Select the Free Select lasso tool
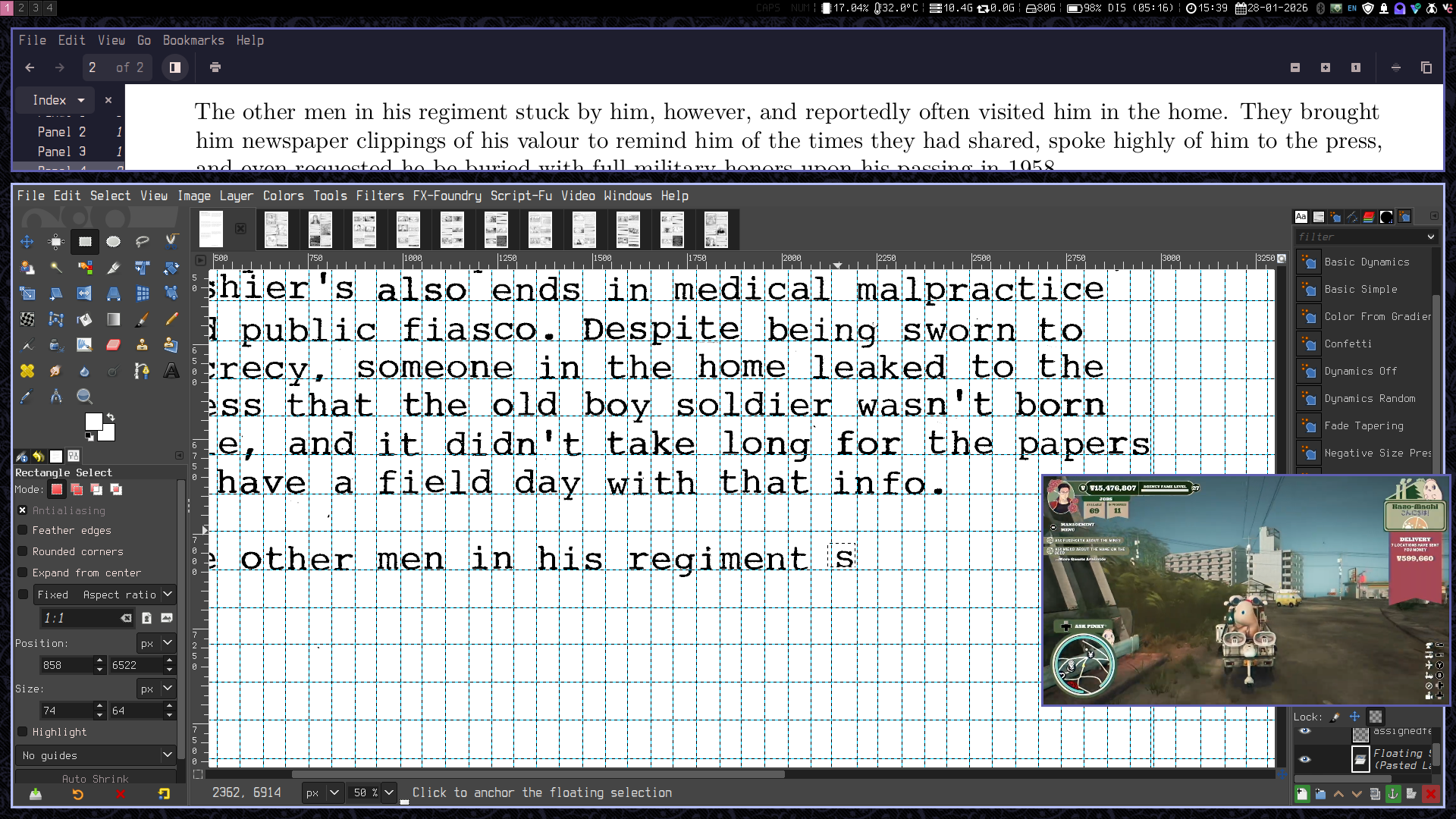 (142, 242)
